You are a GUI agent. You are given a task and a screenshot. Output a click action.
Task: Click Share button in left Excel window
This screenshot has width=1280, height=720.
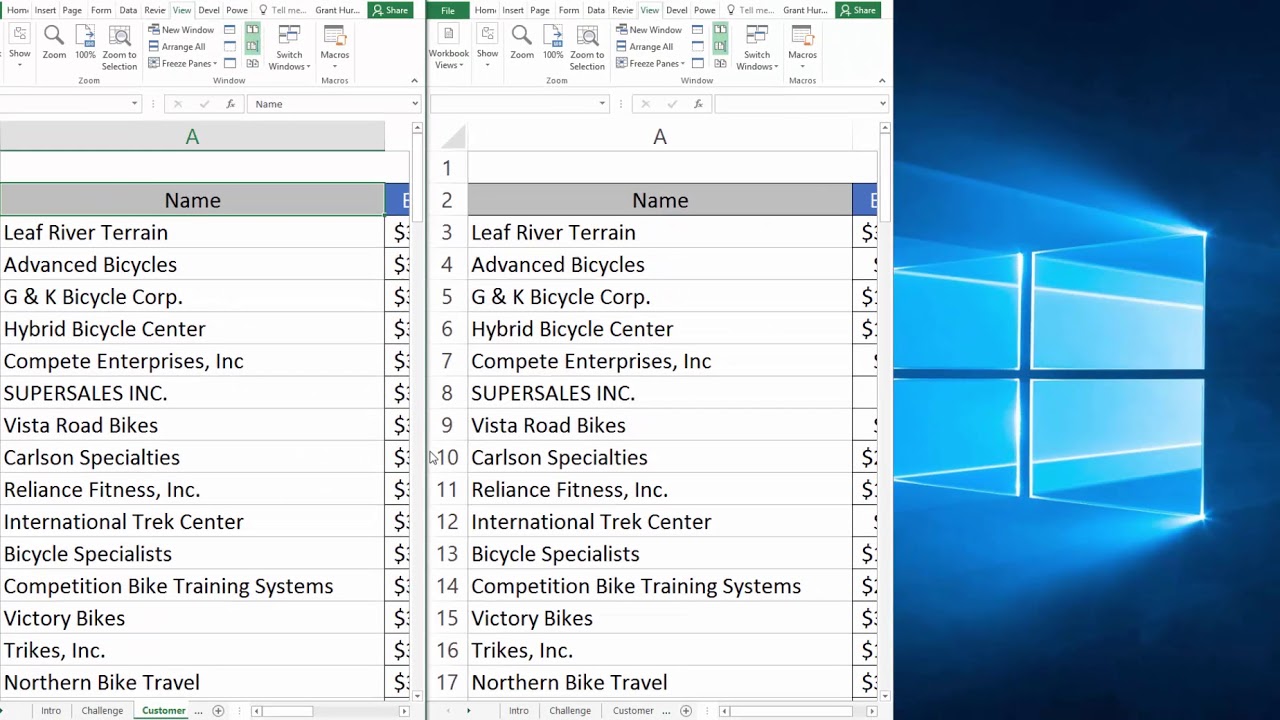390,10
